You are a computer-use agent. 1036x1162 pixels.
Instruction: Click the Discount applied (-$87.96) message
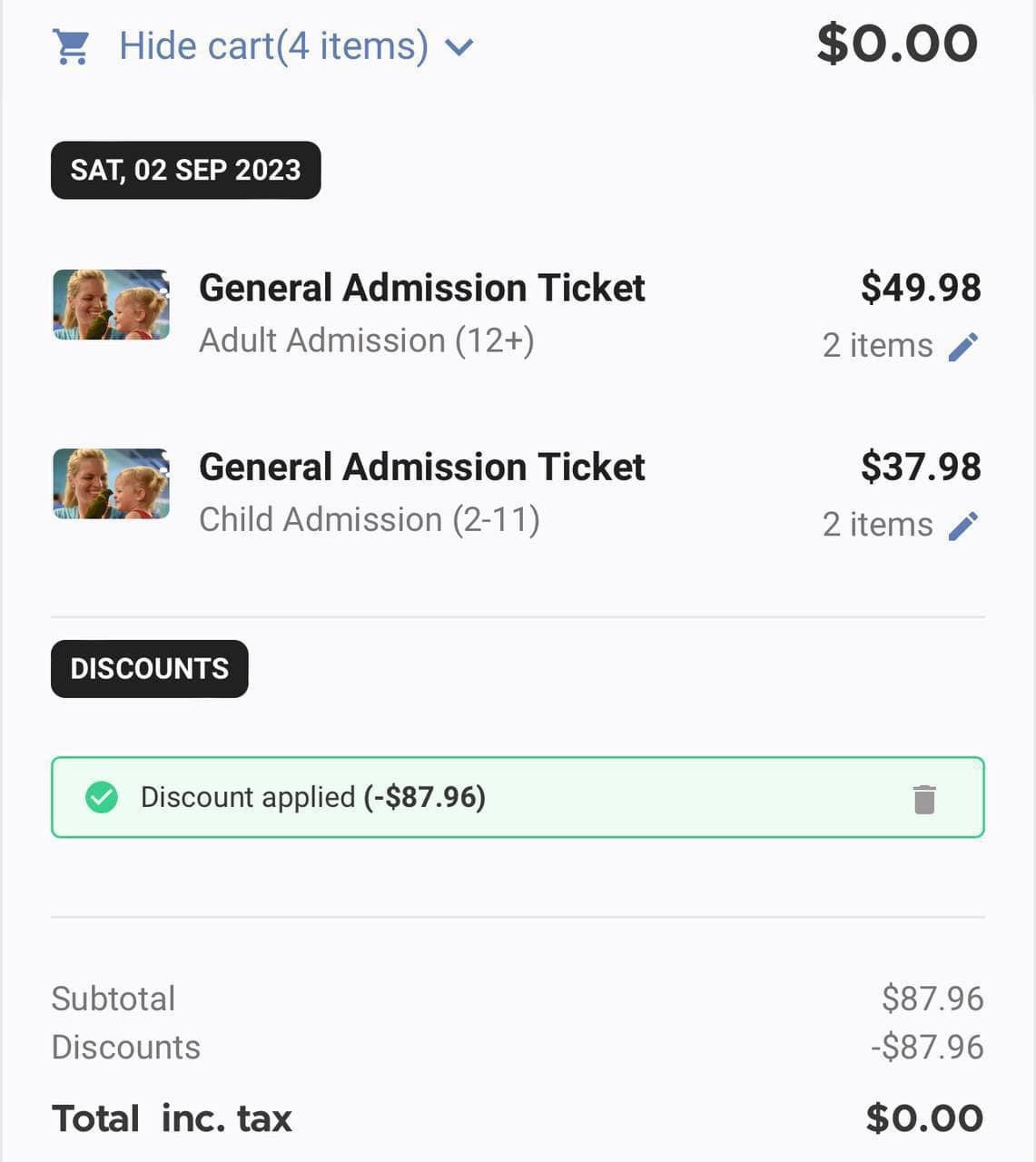coord(312,797)
